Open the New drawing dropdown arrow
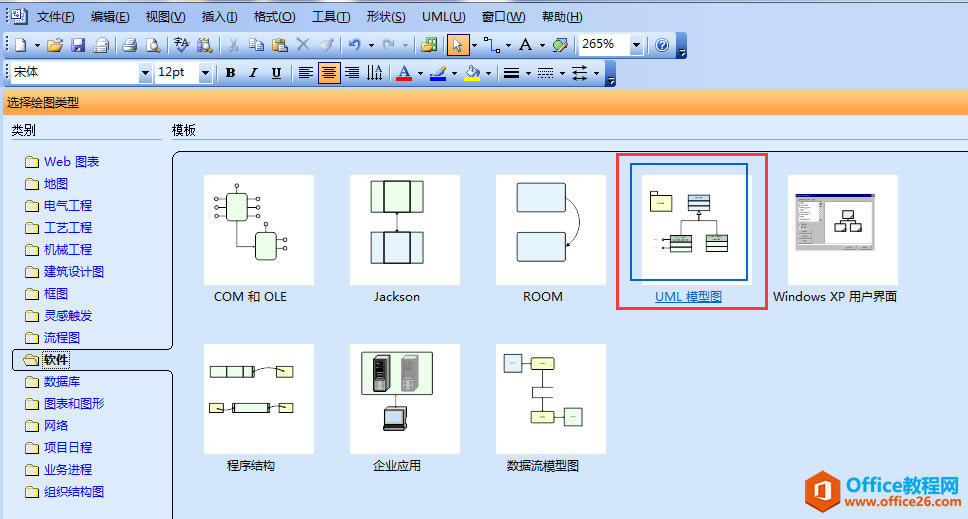968x519 pixels. pyautogui.click(x=37, y=45)
